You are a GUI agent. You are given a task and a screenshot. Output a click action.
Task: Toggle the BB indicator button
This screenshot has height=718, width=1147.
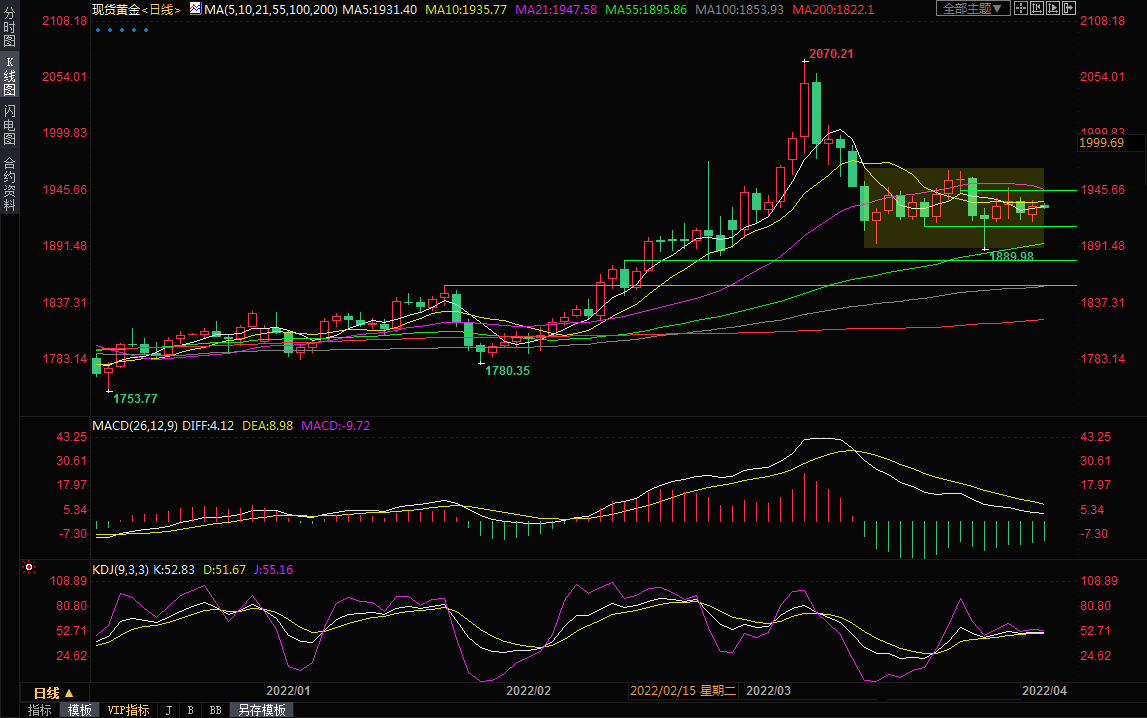click(214, 710)
